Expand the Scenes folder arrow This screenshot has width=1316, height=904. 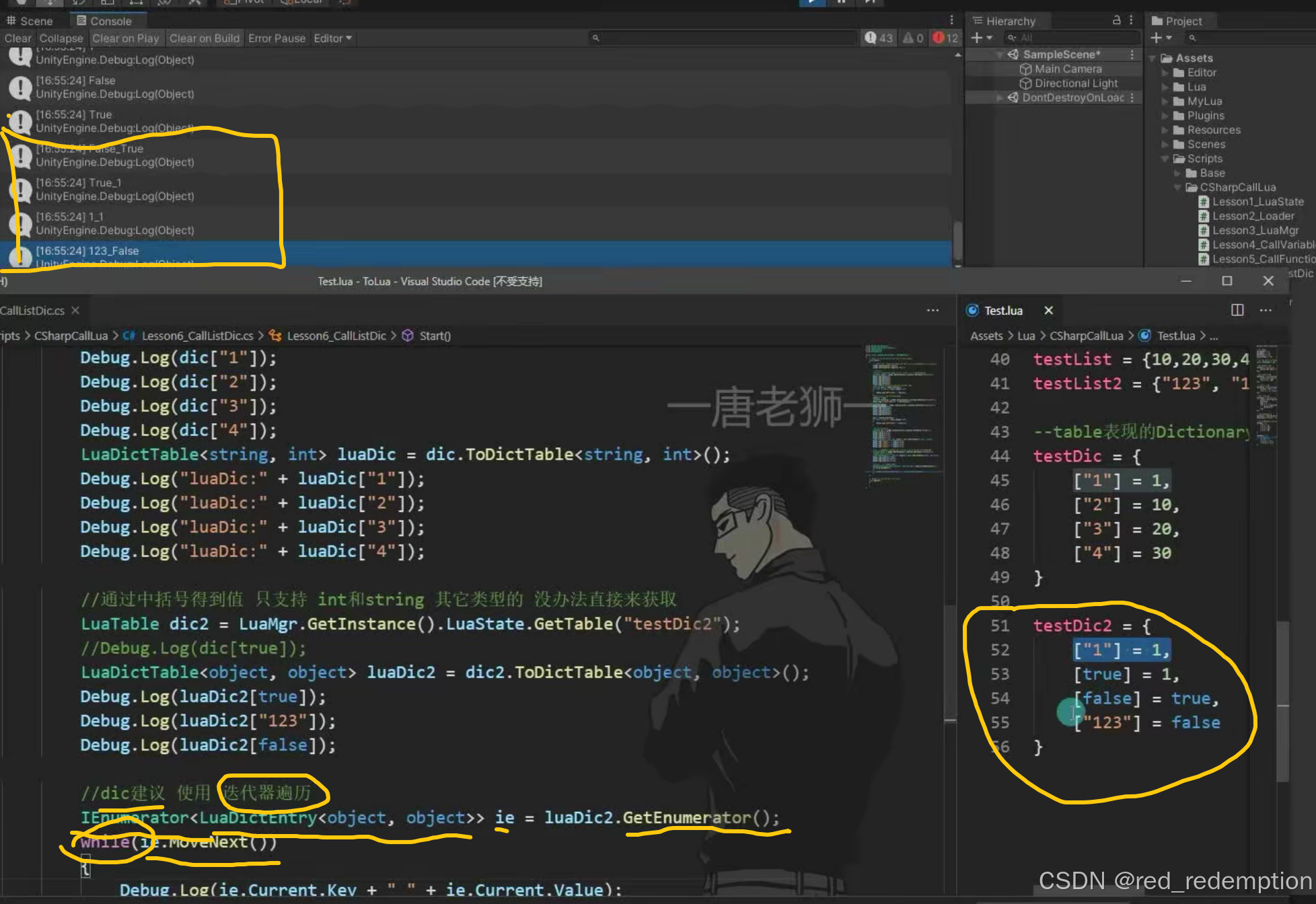pos(1165,145)
